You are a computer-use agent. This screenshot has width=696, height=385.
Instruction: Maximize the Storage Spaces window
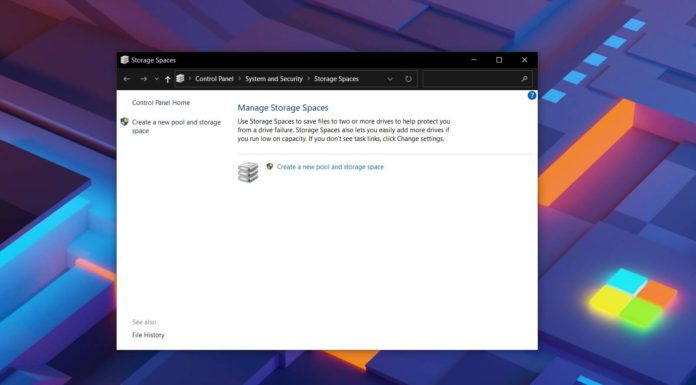(x=499, y=60)
